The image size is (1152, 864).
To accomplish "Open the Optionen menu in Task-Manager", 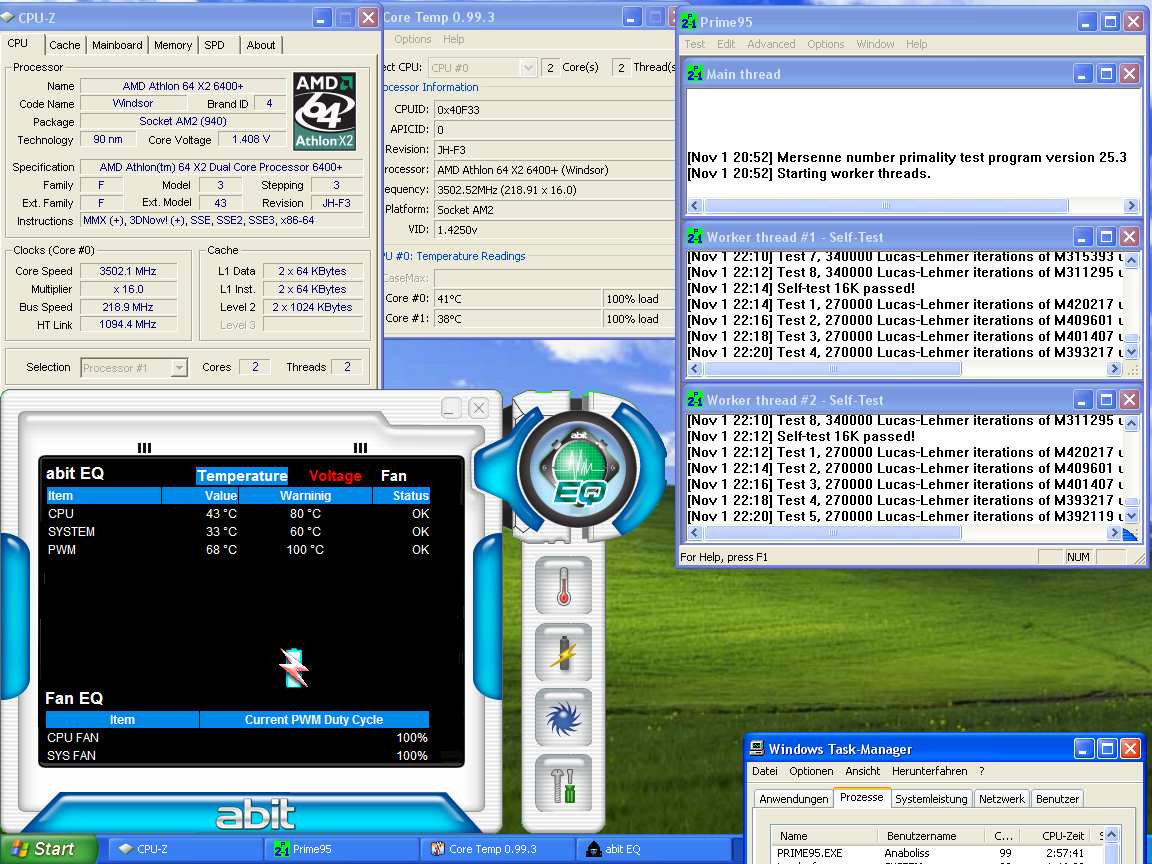I will coord(811,771).
